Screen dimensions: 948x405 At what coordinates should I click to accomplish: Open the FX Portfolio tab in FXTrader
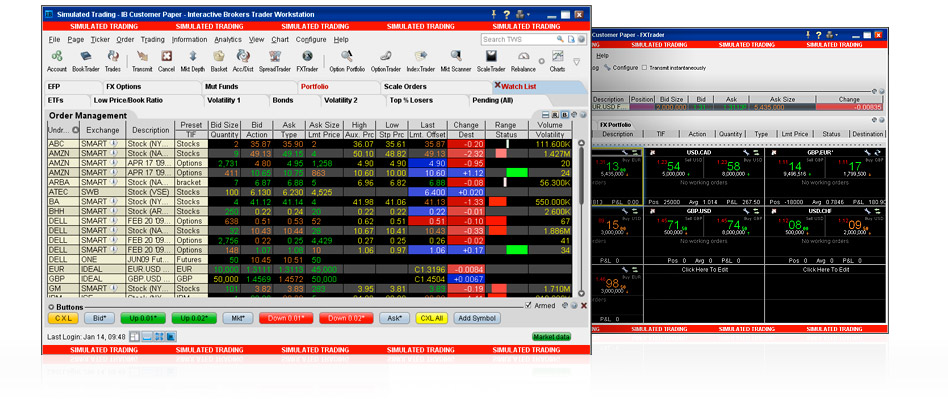615,125
